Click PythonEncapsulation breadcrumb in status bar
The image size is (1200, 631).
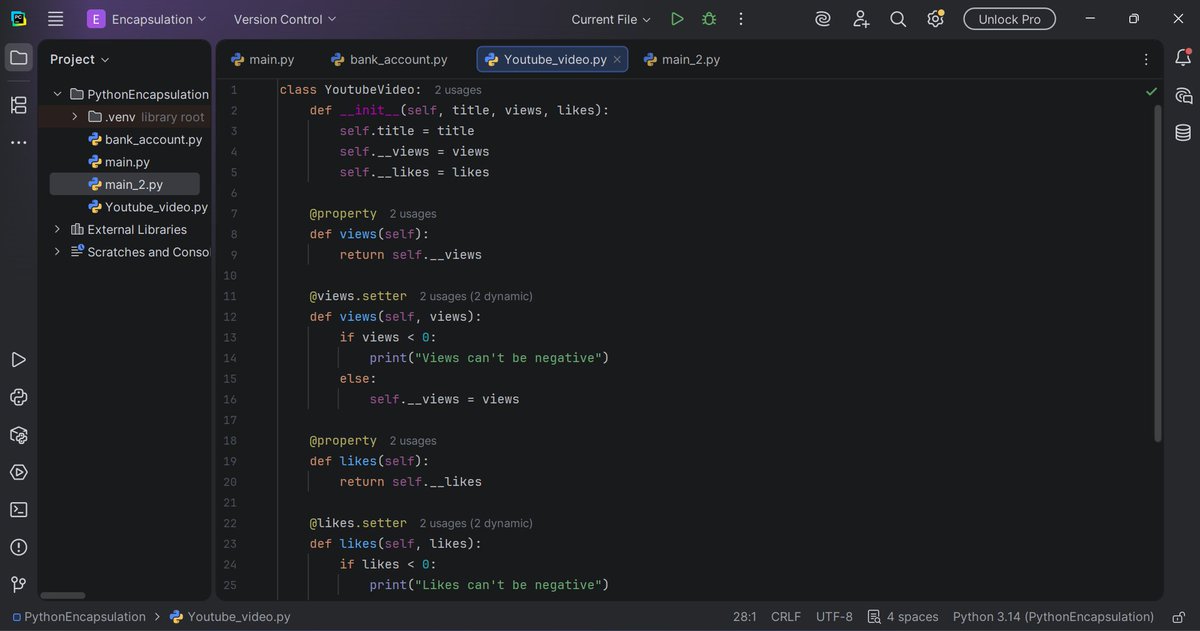click(77, 617)
